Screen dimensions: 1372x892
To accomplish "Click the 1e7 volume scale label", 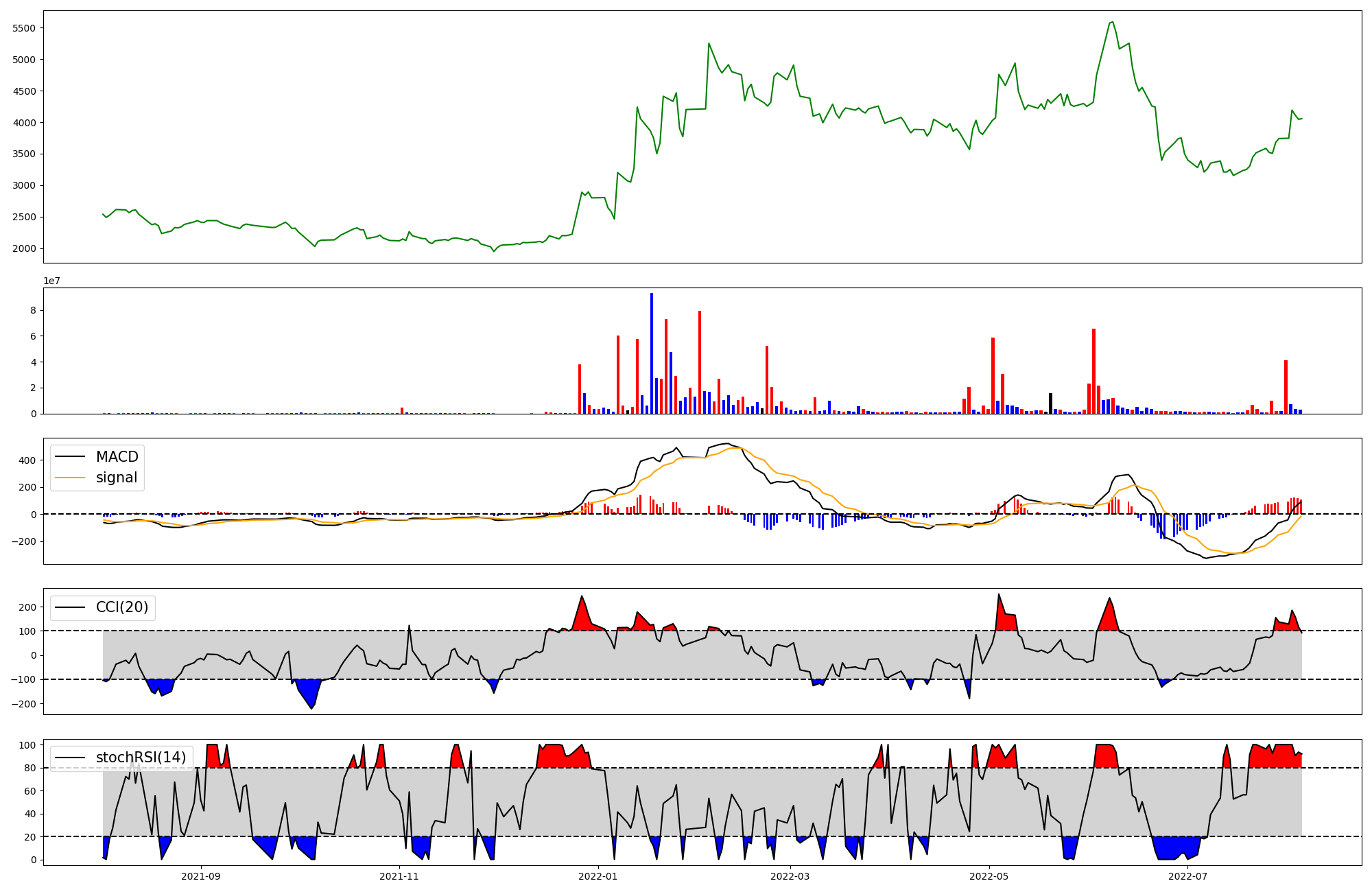I will click(x=51, y=281).
